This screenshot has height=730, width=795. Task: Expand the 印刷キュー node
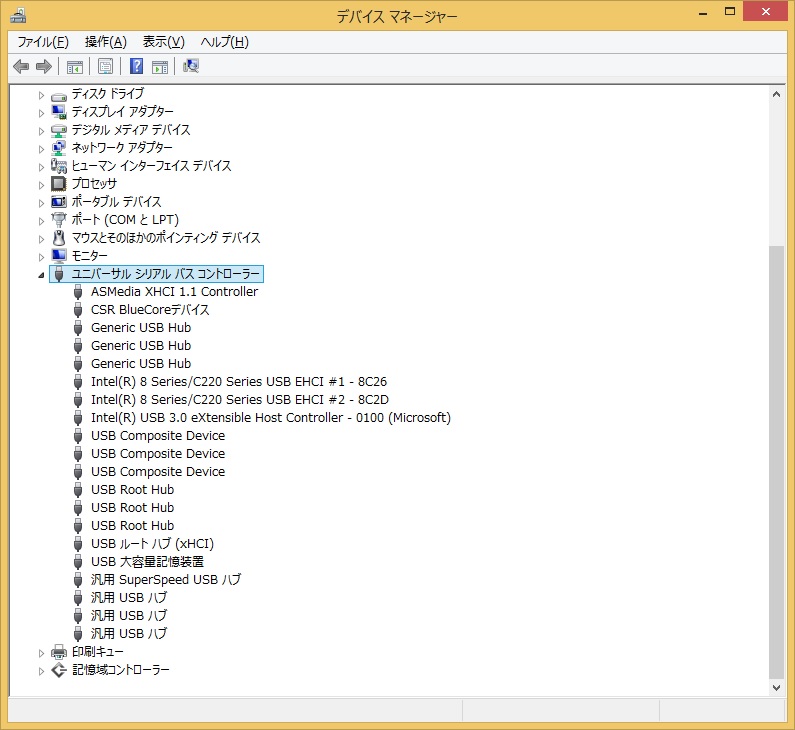(41, 653)
